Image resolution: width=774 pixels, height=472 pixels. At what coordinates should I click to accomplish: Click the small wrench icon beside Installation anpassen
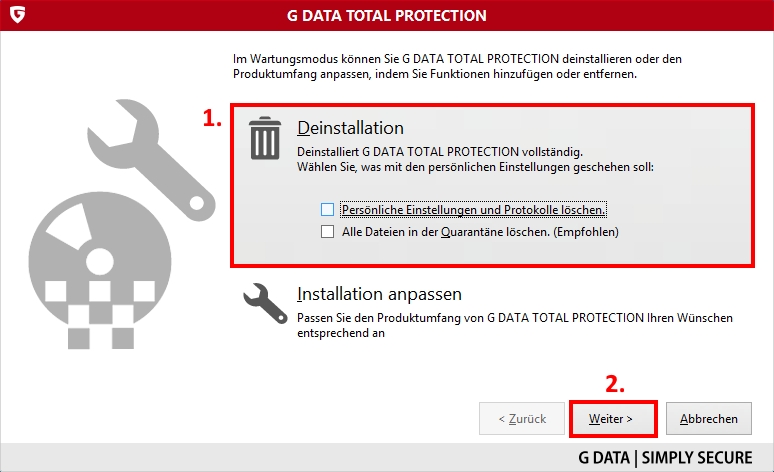pos(265,303)
